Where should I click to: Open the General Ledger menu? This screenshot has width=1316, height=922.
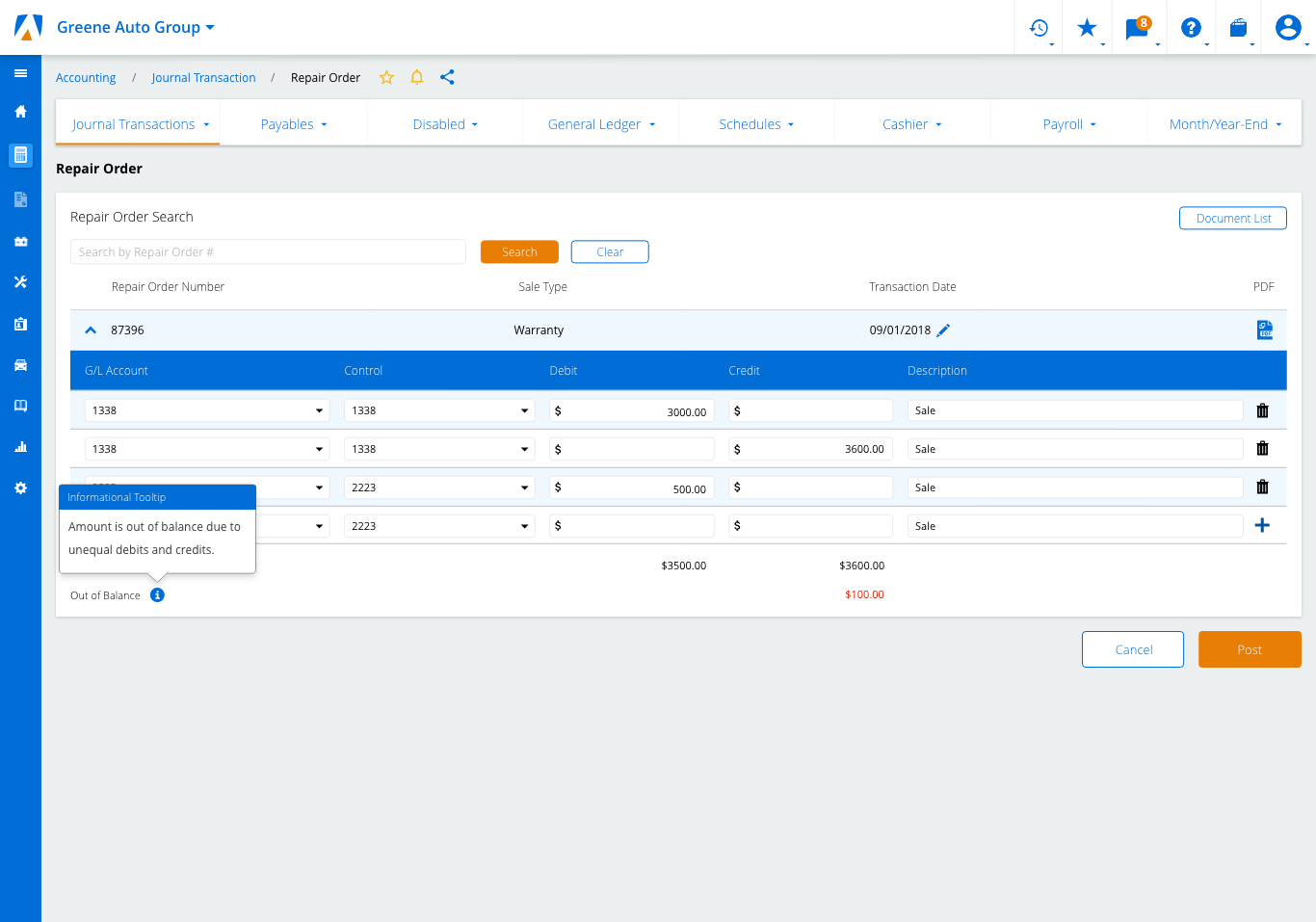tap(601, 124)
